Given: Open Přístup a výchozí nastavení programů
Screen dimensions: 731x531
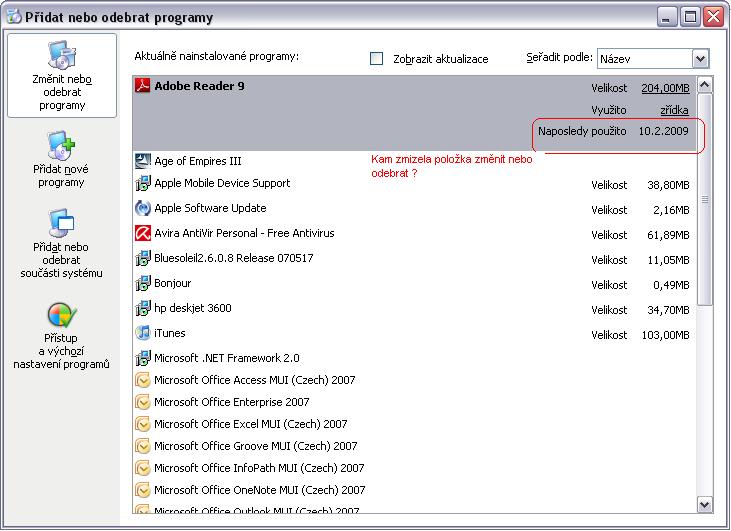Looking at the screenshot, I should click(x=62, y=336).
